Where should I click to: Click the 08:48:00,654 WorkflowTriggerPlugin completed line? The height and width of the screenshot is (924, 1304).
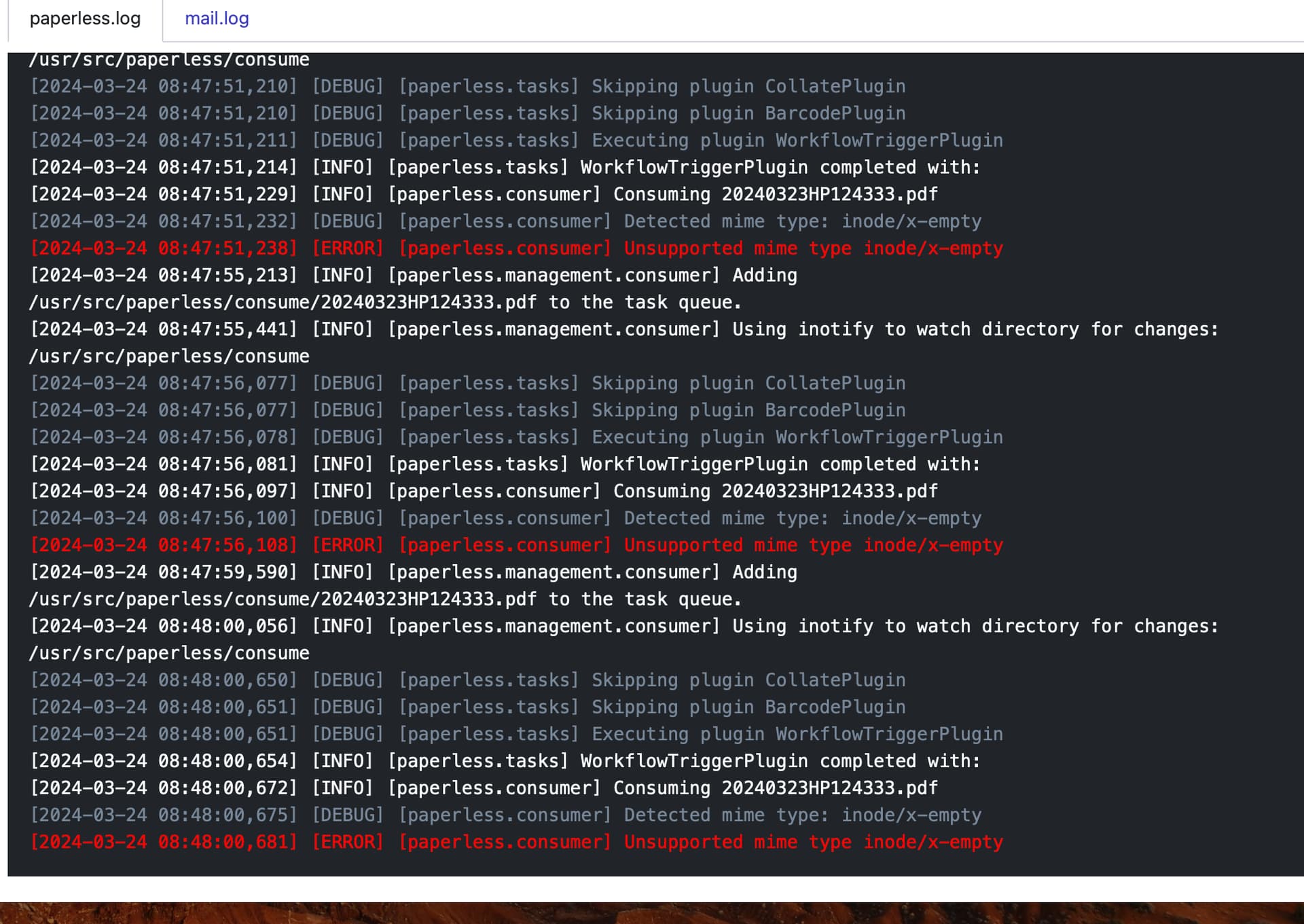(505, 760)
